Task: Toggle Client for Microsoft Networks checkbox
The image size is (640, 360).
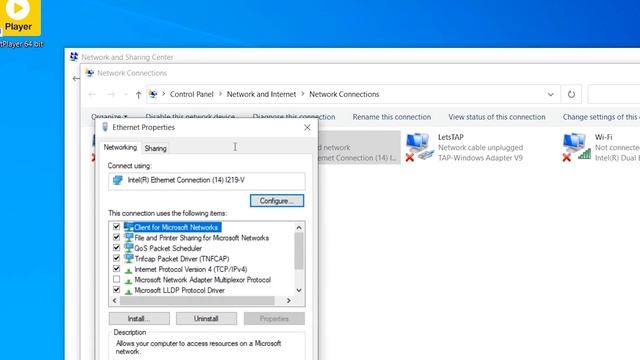Action: coord(116,227)
